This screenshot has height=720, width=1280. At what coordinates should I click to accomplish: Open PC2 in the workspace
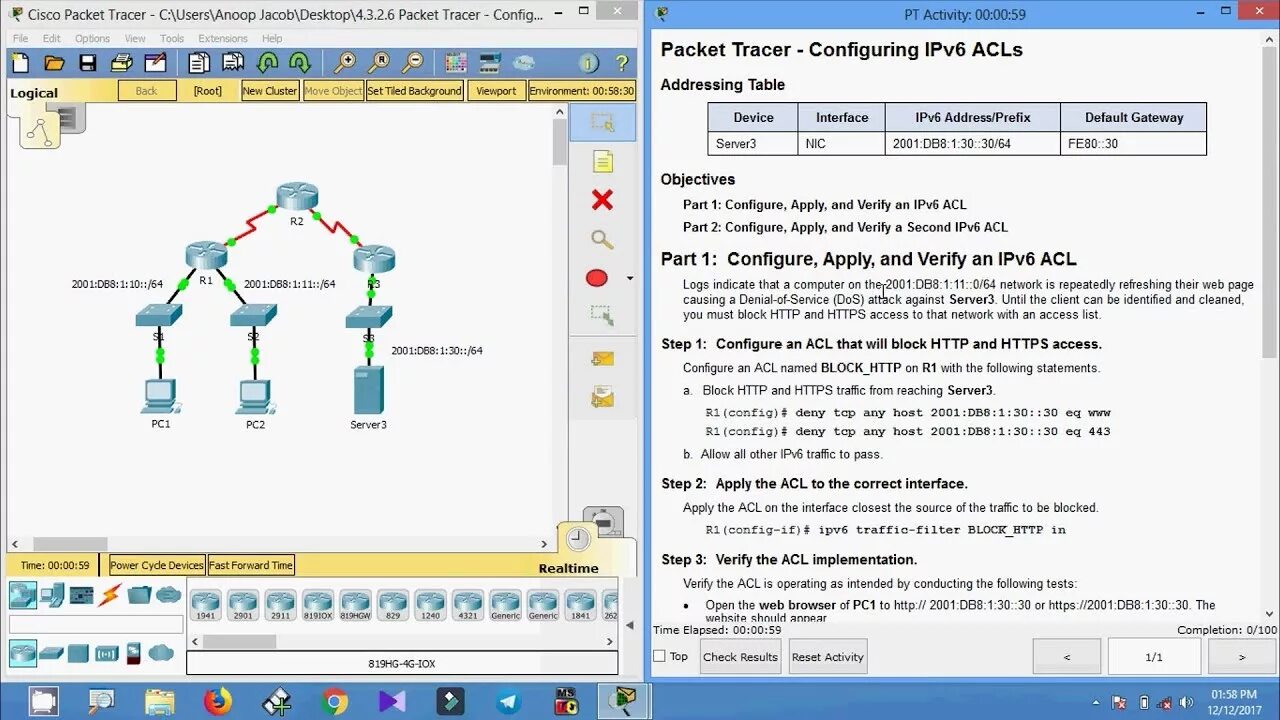[x=255, y=398]
